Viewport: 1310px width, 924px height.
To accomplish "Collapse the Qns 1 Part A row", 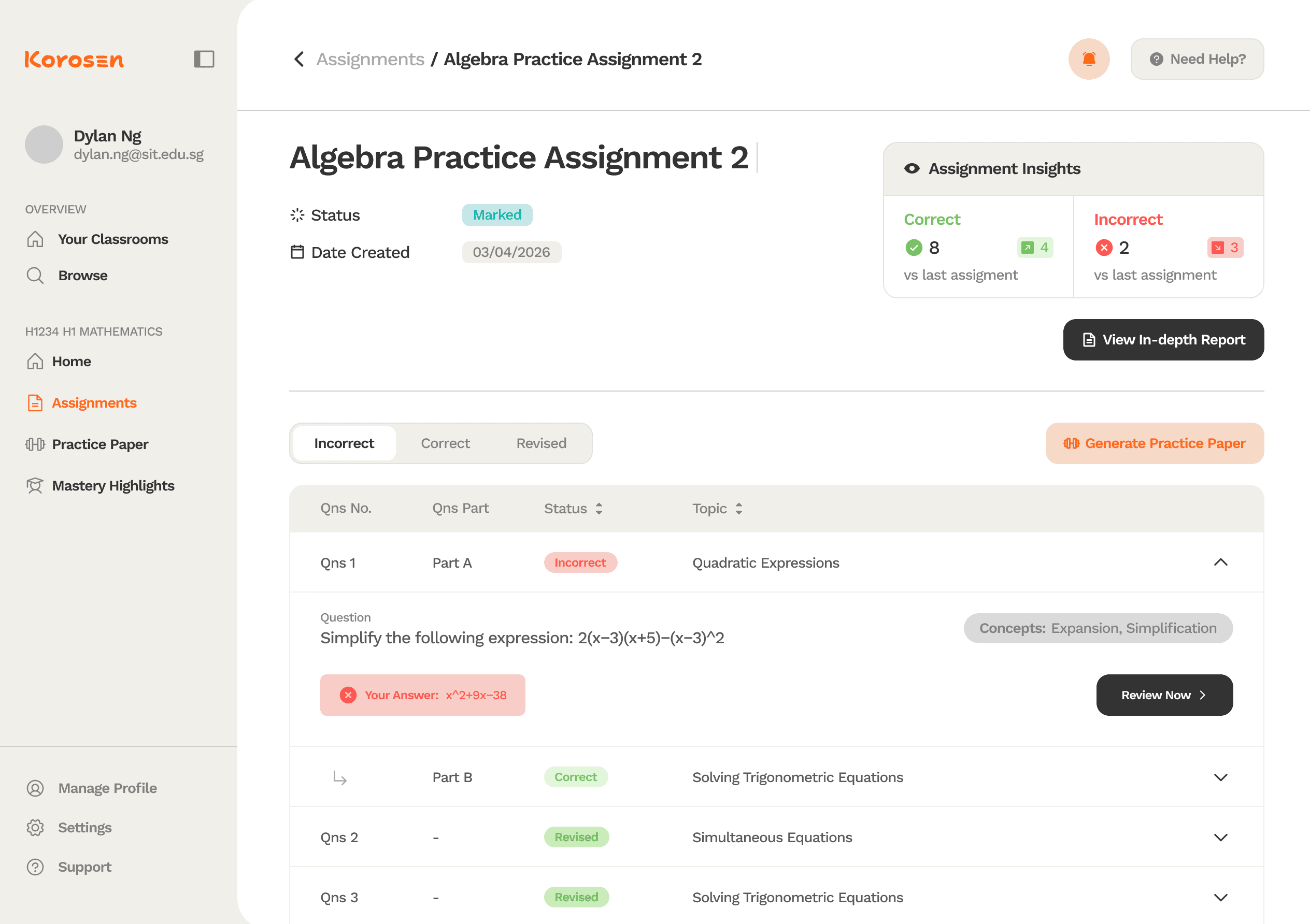I will [1220, 563].
